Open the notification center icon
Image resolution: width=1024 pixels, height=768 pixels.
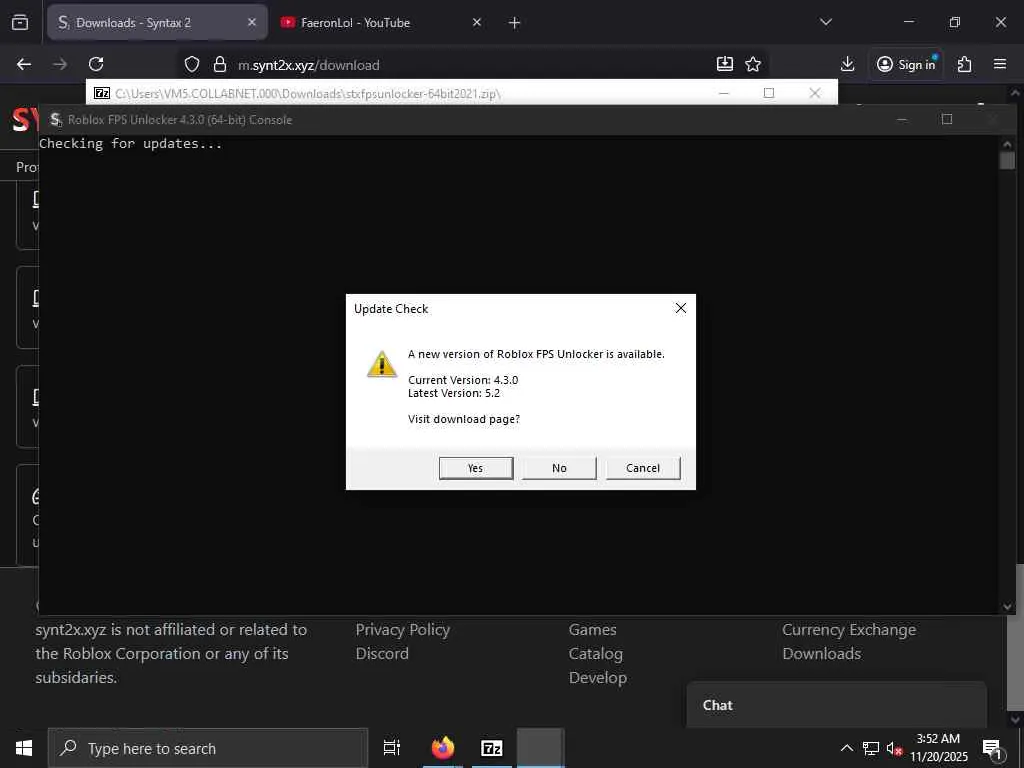coord(992,748)
